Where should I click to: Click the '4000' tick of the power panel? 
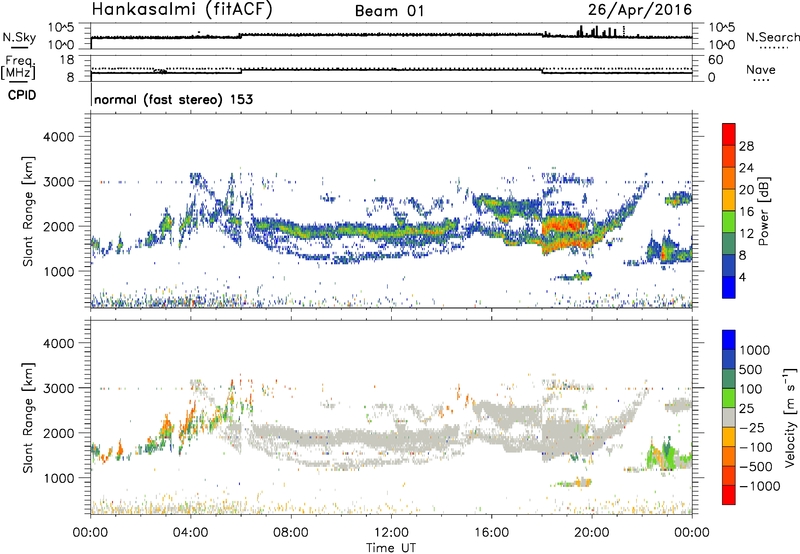59,137
